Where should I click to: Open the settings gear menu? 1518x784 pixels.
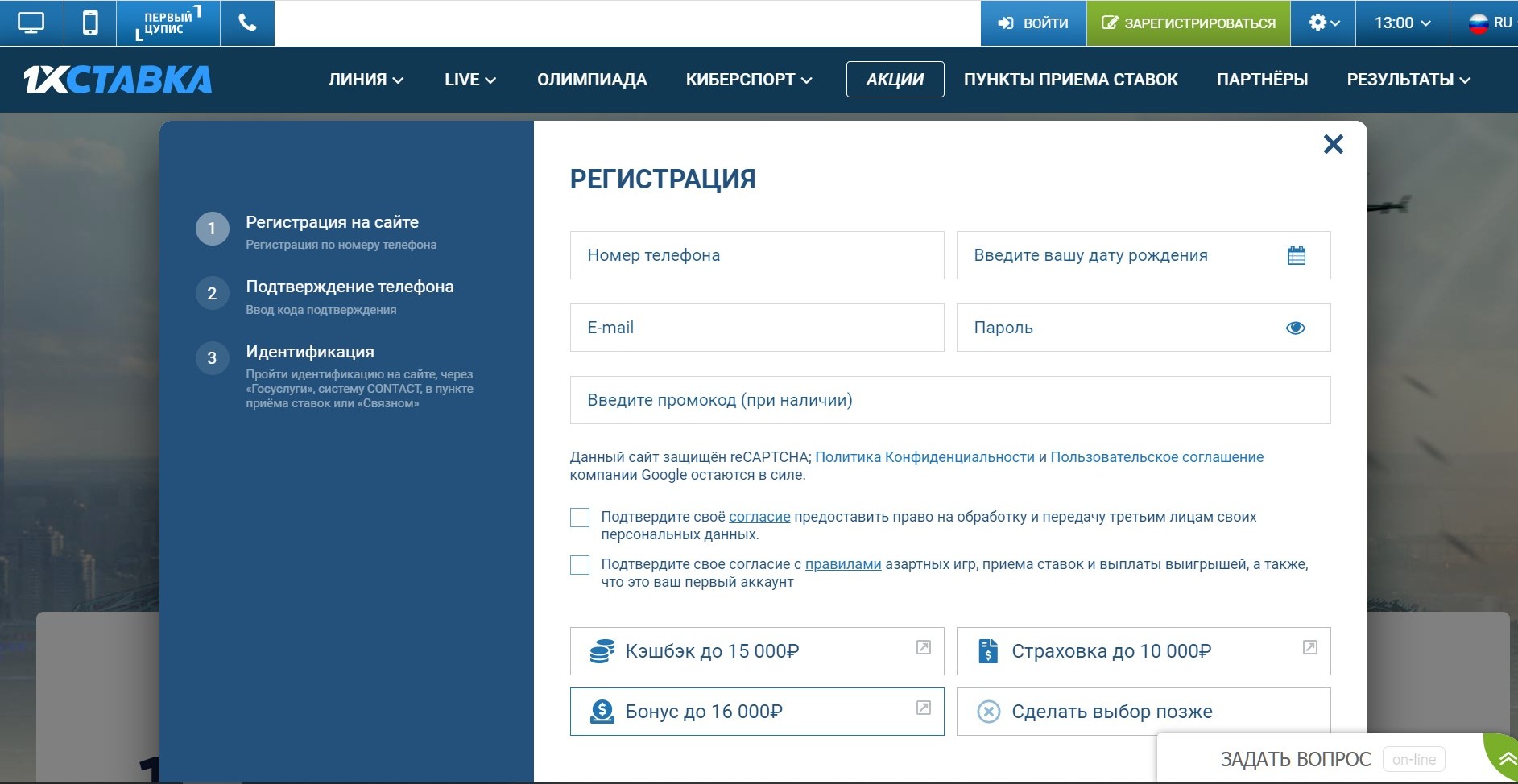point(1323,23)
